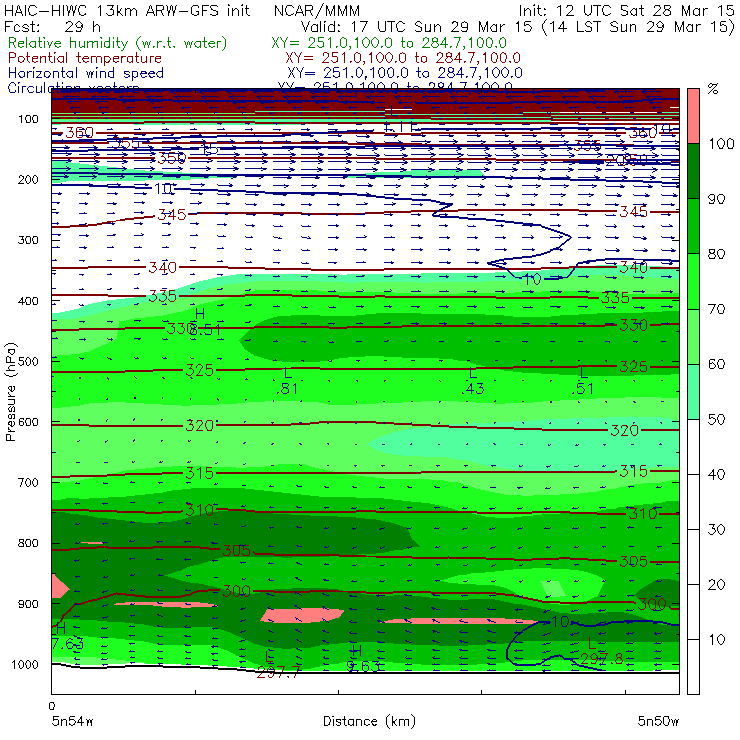Click the green 'XY= 251.0,100.0 to 284.7,100.0' text
This screenshot has height=740, width=740.
(389, 43)
